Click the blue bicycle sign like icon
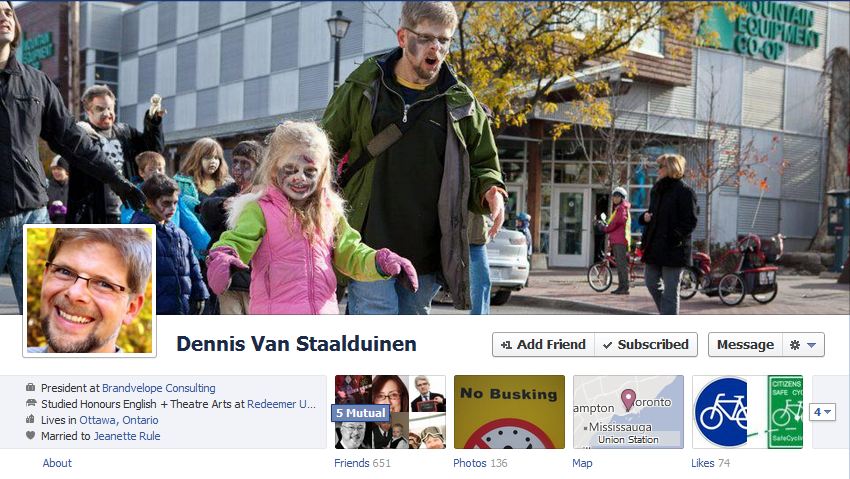The image size is (850, 479). click(x=720, y=412)
